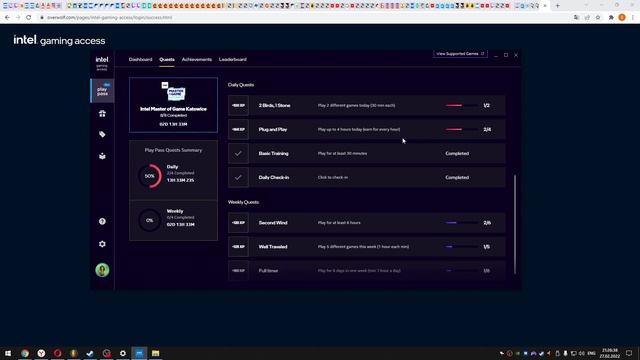Switch to the Dashboard tab
Viewport: 640px width, 360px height.
coord(140,60)
